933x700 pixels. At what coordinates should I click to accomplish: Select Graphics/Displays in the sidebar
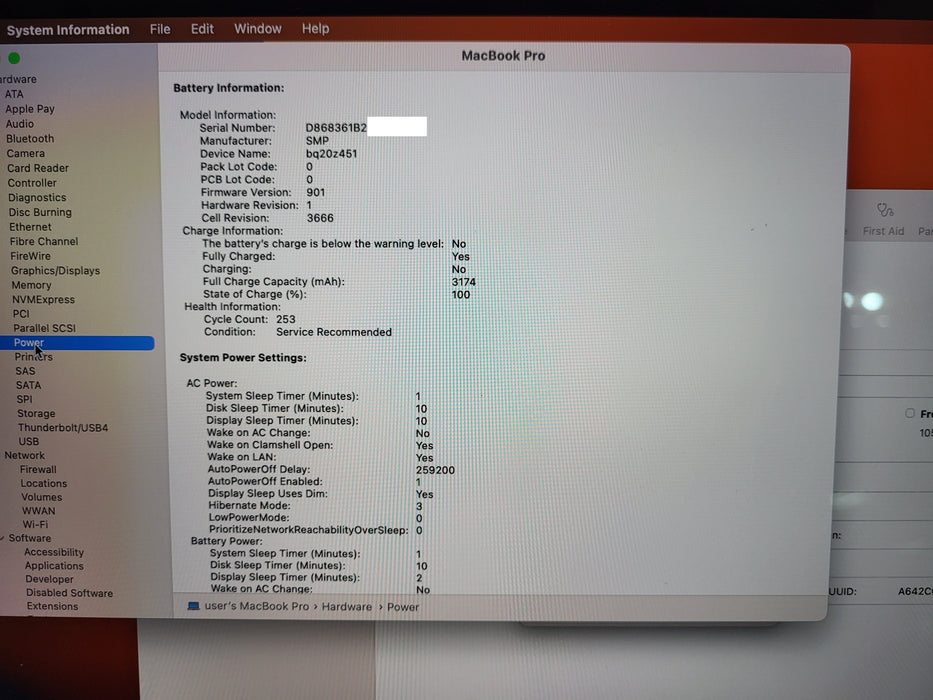[x=55, y=270]
